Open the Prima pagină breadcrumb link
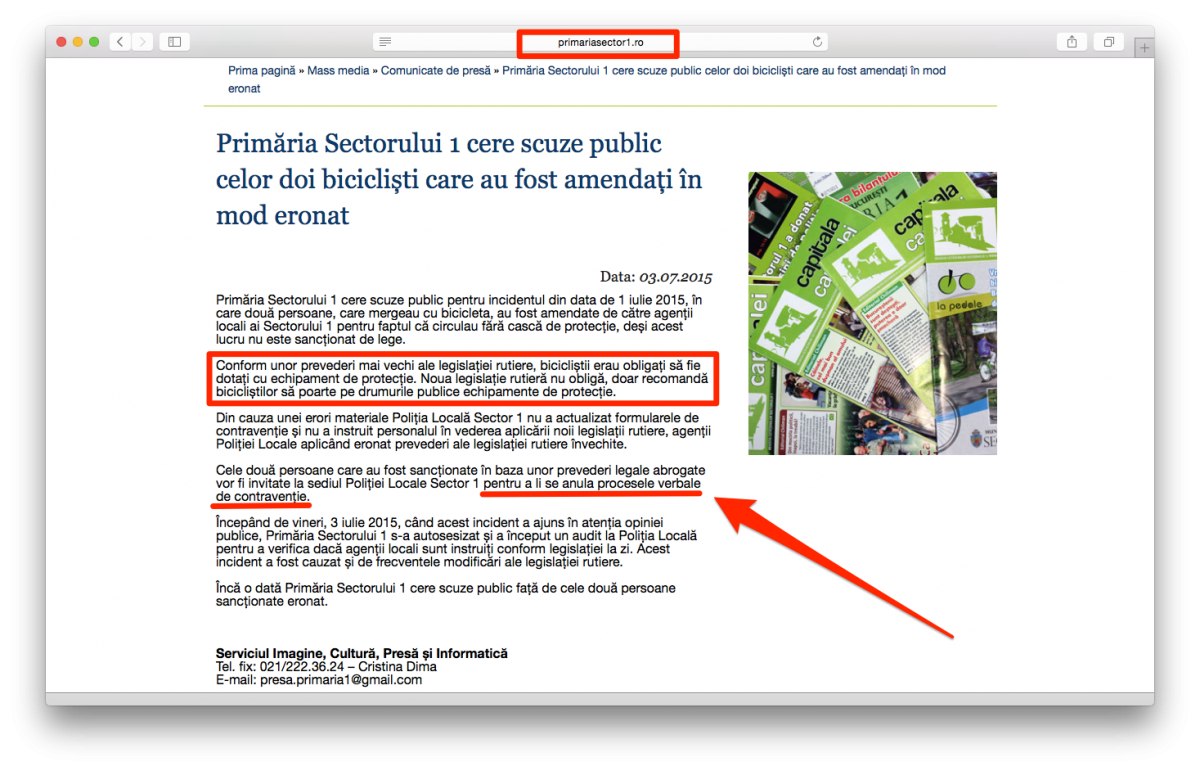Image resolution: width=1200 pixels, height=771 pixels. point(262,71)
